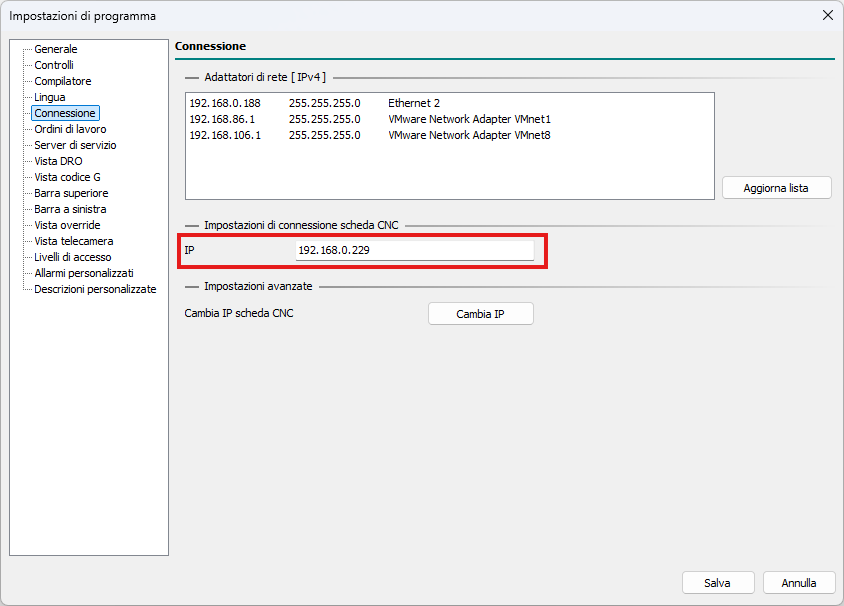
Task: Open Livelli di accesso page
Action: click(72, 257)
